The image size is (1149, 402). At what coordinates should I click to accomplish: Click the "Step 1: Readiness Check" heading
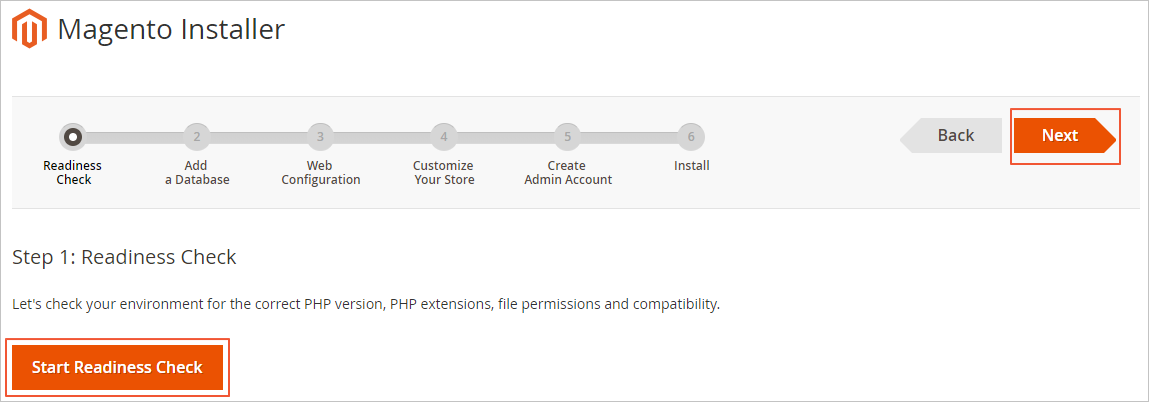tap(124, 257)
